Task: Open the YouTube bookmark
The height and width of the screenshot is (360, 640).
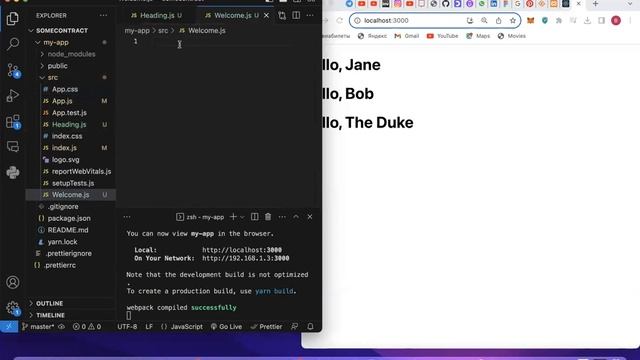Action: (x=442, y=36)
